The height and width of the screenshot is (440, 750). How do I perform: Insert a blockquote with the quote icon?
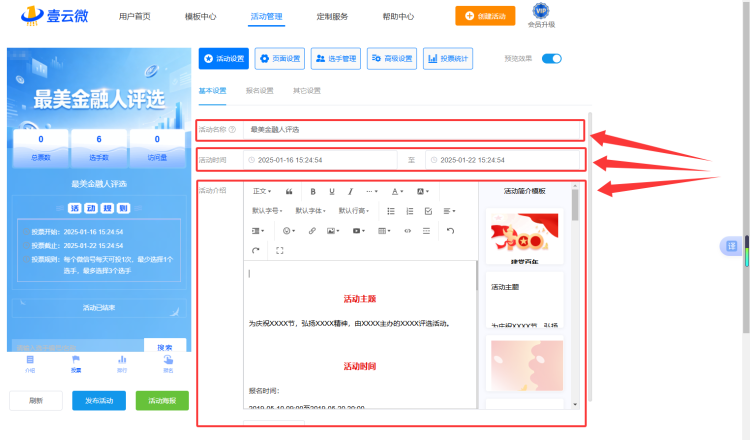(289, 191)
